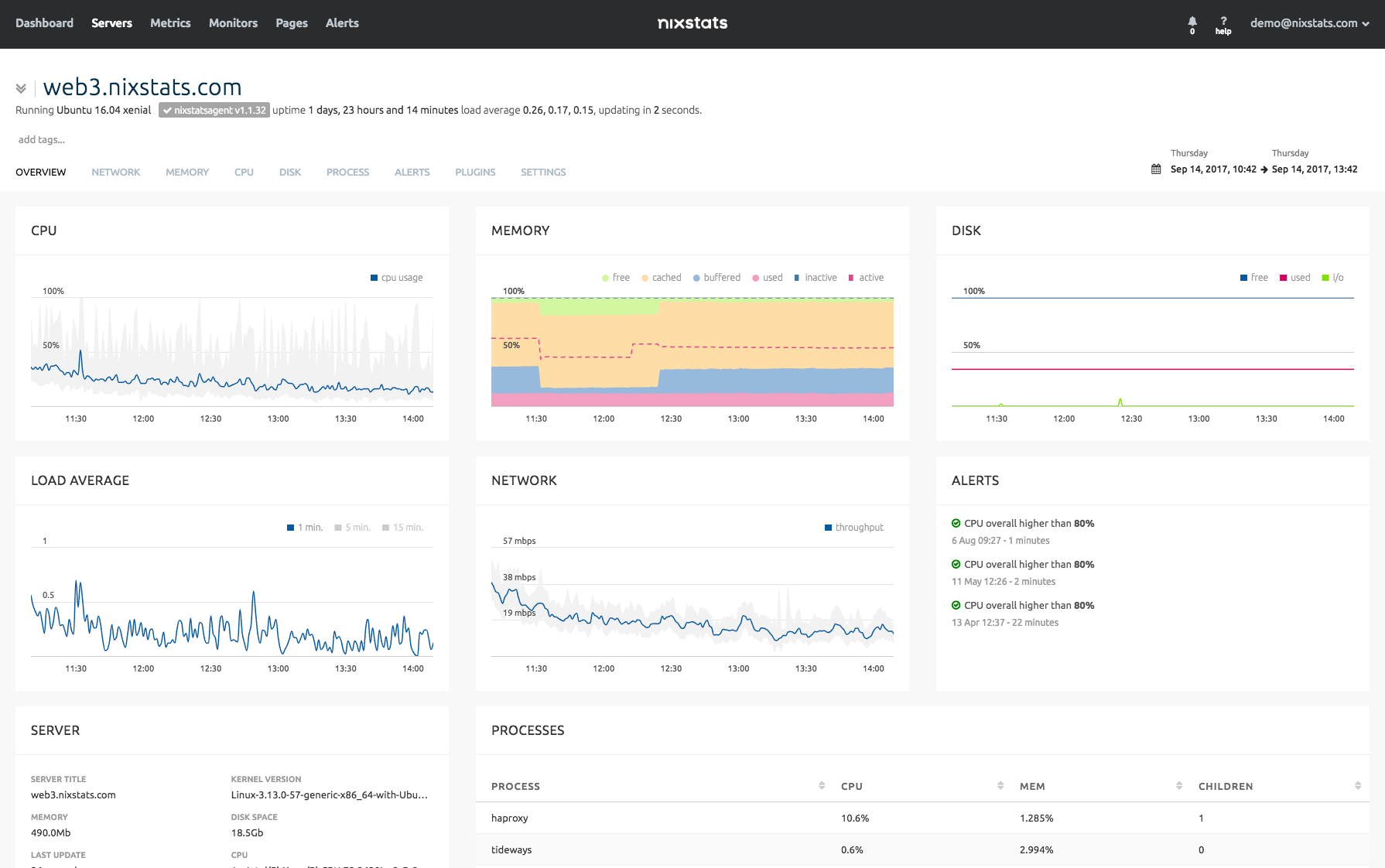Click the memory stacked area chart

pos(692,352)
